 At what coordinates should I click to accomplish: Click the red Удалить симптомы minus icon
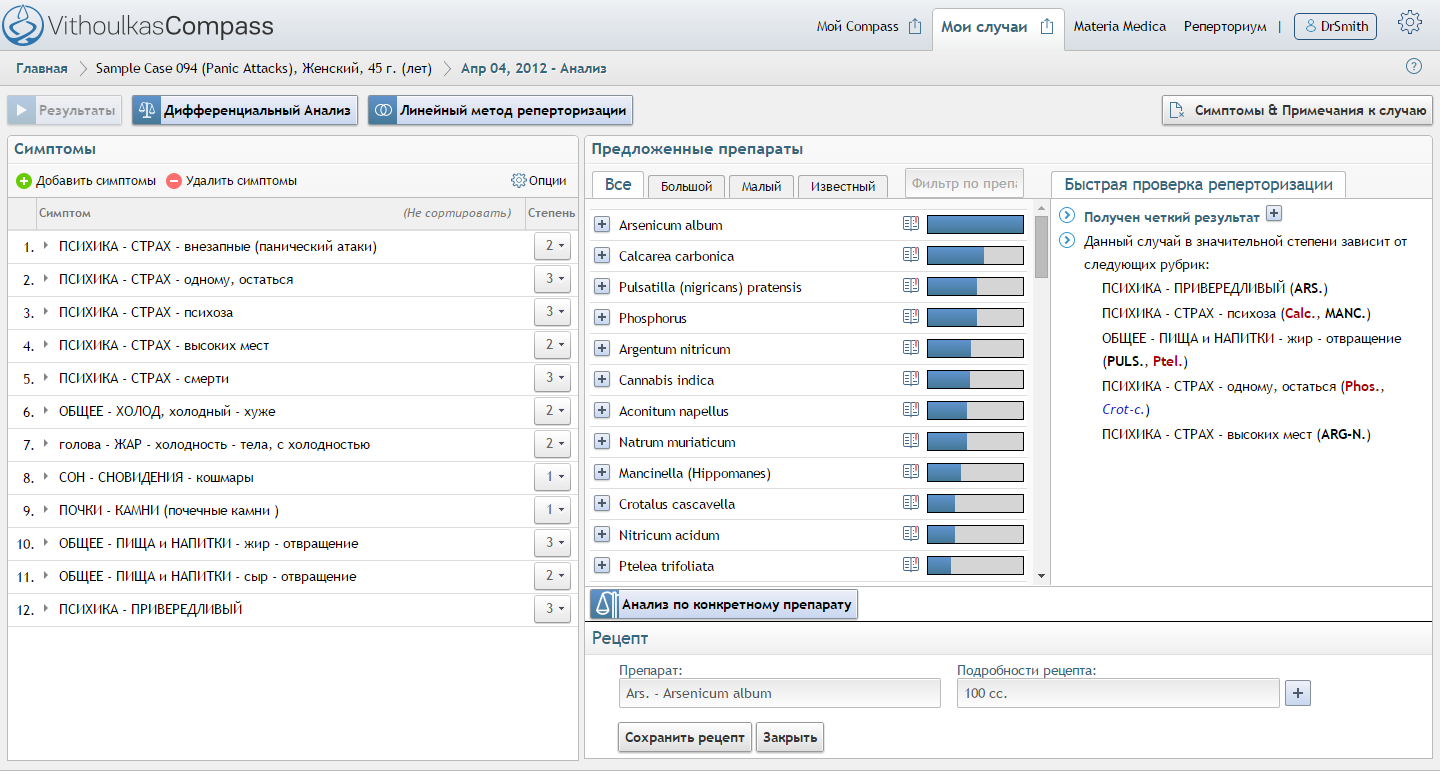pos(174,181)
